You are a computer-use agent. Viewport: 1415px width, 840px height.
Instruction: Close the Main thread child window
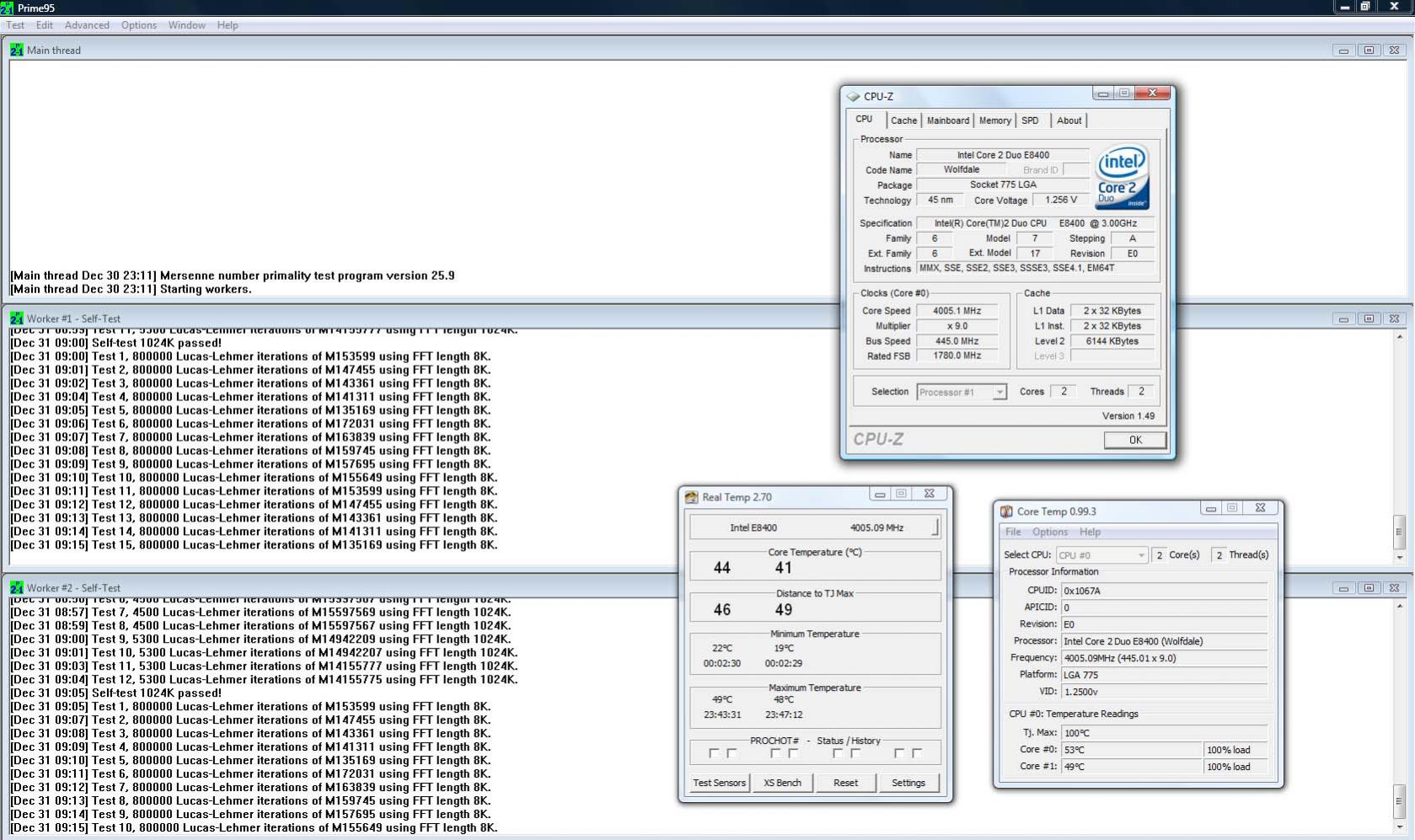point(1394,51)
